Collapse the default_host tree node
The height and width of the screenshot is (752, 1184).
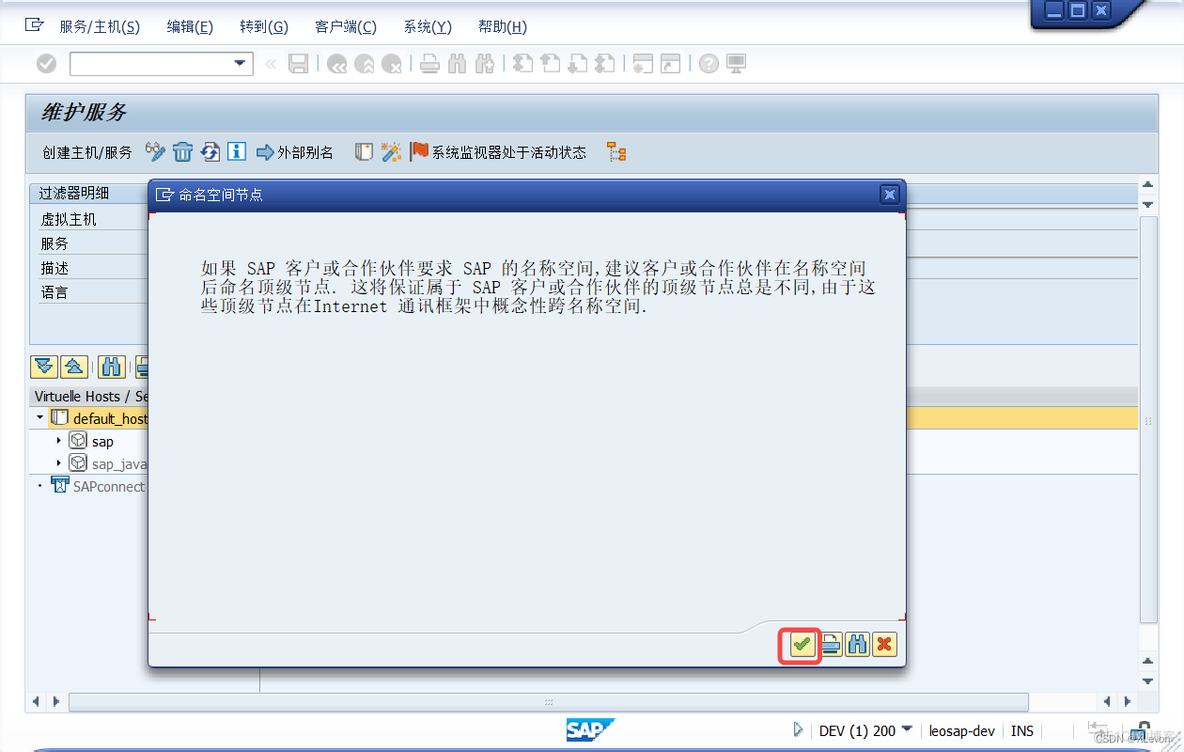(x=39, y=418)
